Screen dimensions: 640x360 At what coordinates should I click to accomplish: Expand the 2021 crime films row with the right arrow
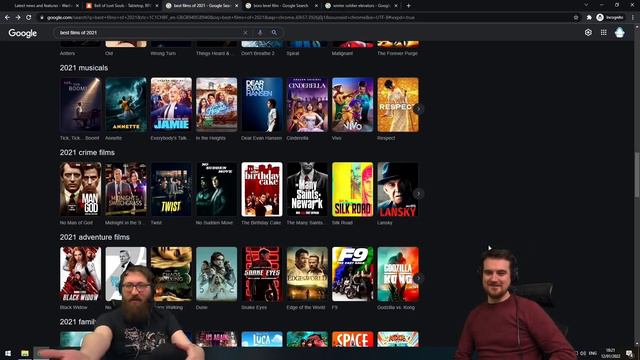418,193
